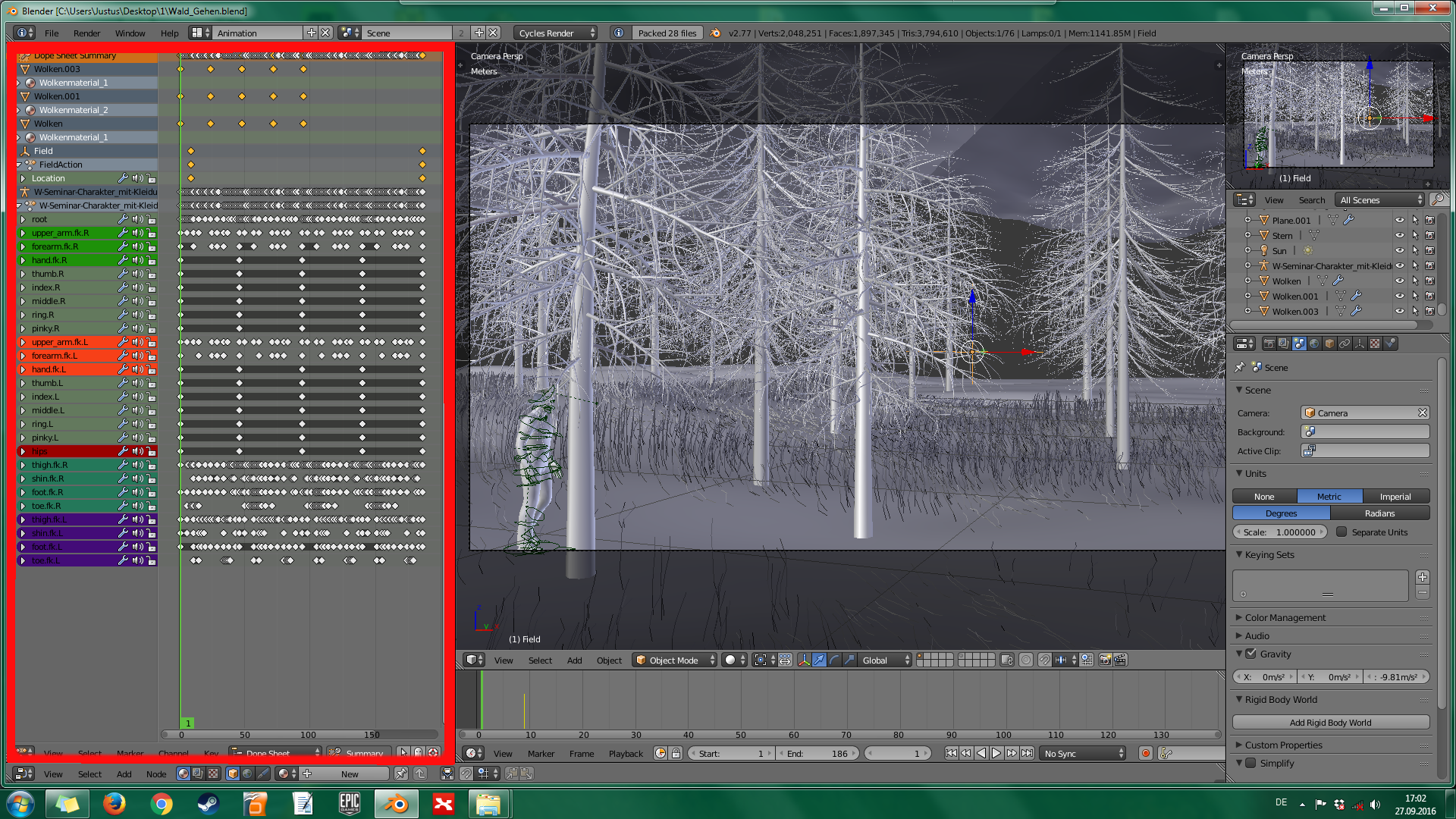Switch to World properties tab
Screen dimensions: 1456x819
point(1314,344)
